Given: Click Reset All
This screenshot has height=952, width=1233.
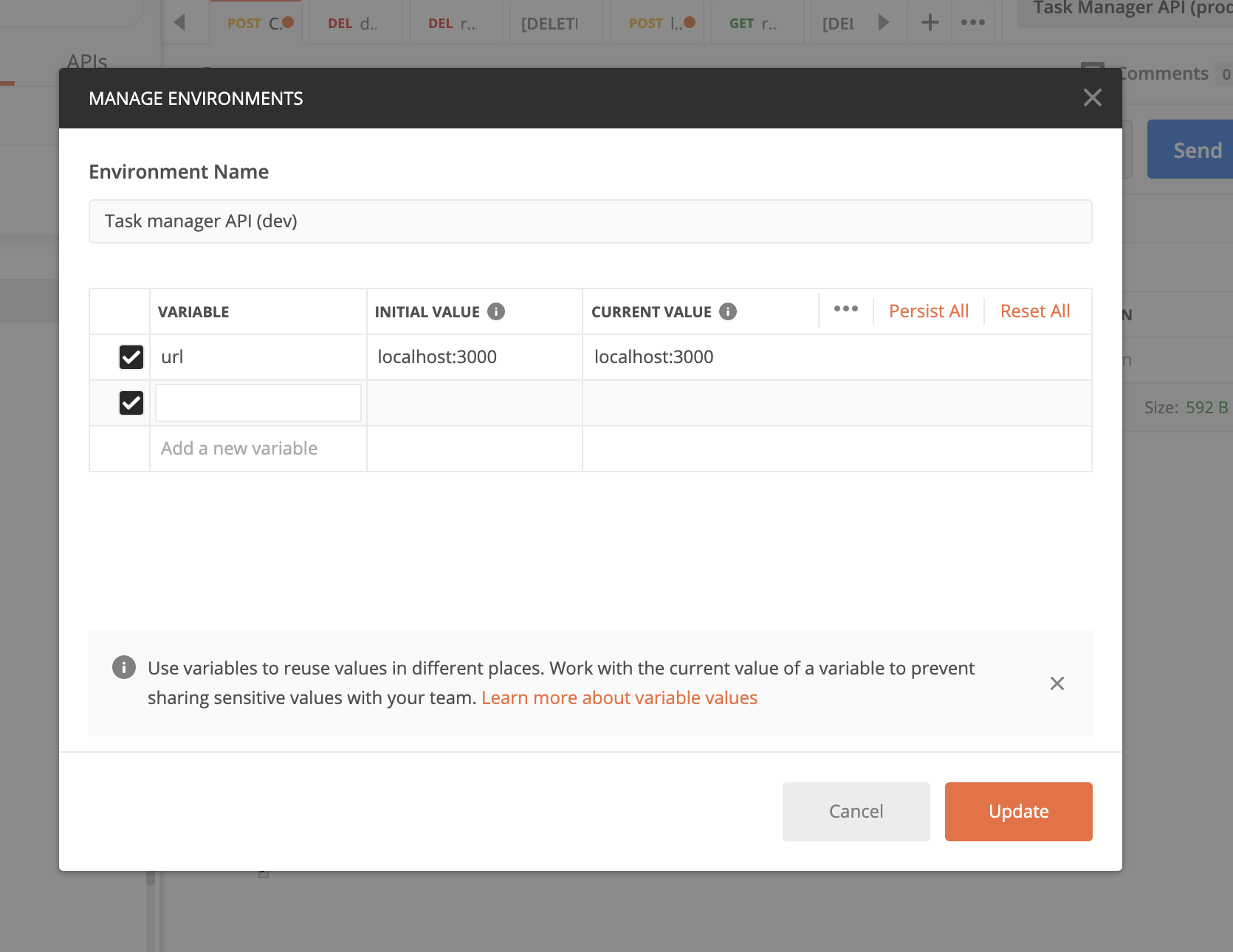Looking at the screenshot, I should [1035, 311].
